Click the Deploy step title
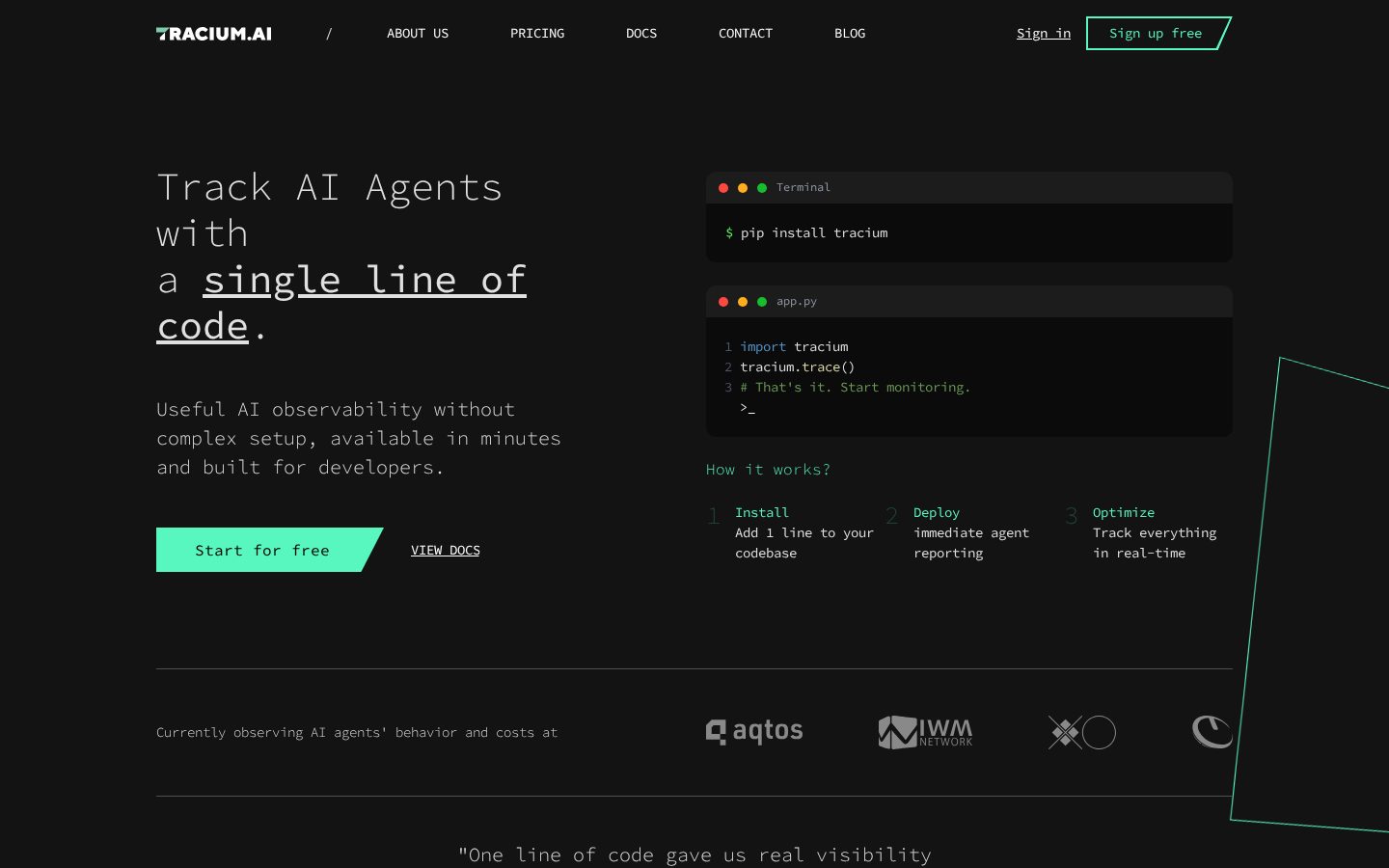 [x=937, y=512]
